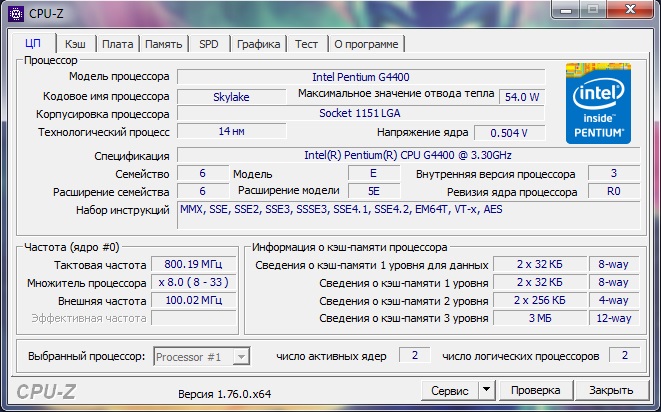Select the SPD tab
This screenshot has height=412, width=661.
click(209, 44)
